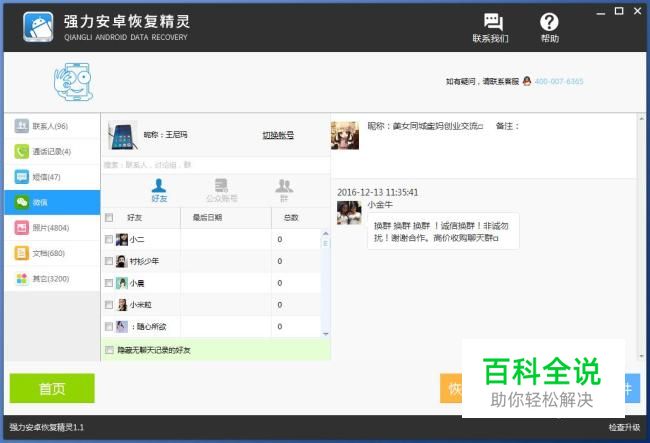Viewport: 650px width, 443px height.
Task: Click the timestamp 2016-12-13 11:35:41
Action: pos(378,192)
